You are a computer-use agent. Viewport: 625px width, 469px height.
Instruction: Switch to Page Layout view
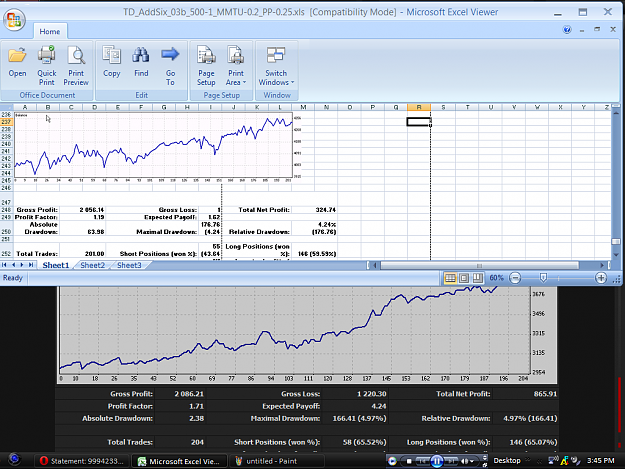point(464,278)
